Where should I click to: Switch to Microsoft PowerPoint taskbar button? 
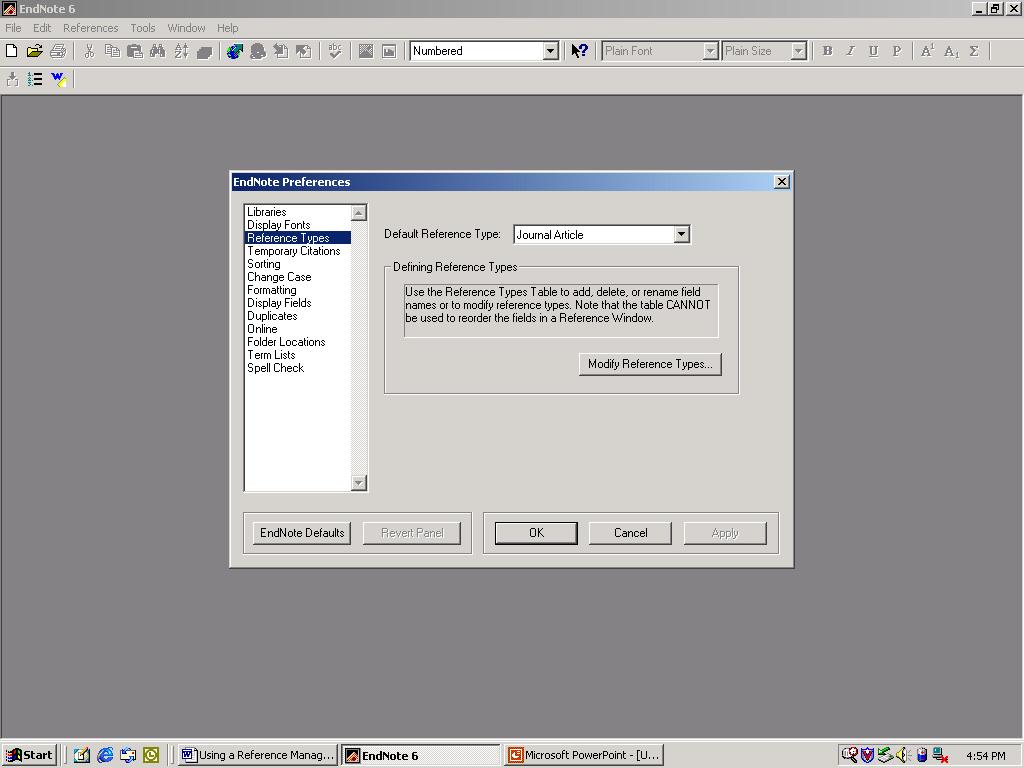(x=584, y=755)
